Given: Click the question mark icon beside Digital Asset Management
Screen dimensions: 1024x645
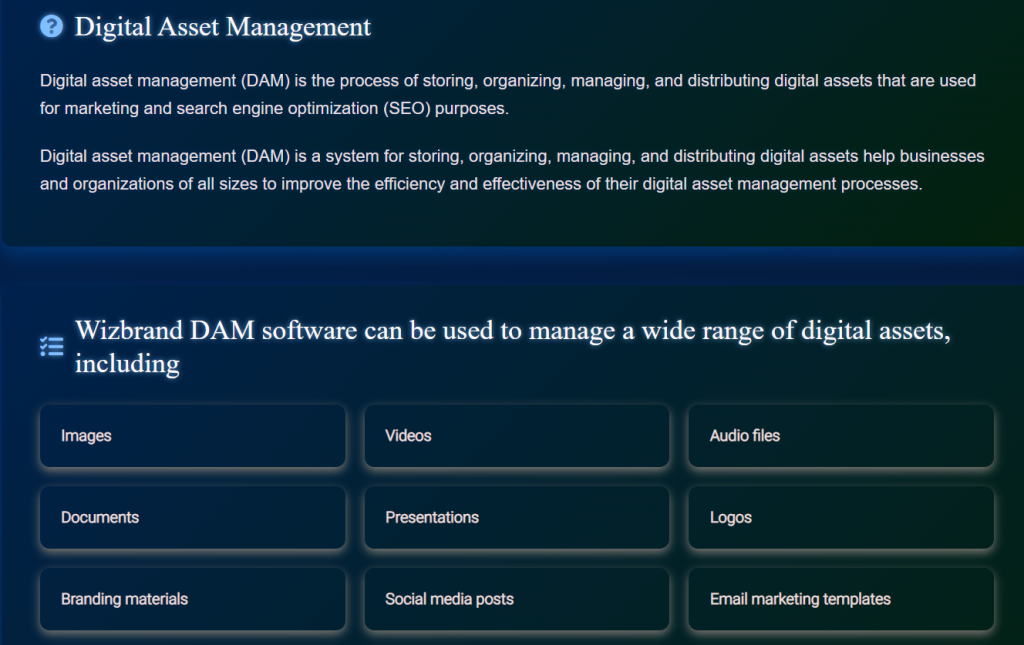Looking at the screenshot, I should (52, 27).
